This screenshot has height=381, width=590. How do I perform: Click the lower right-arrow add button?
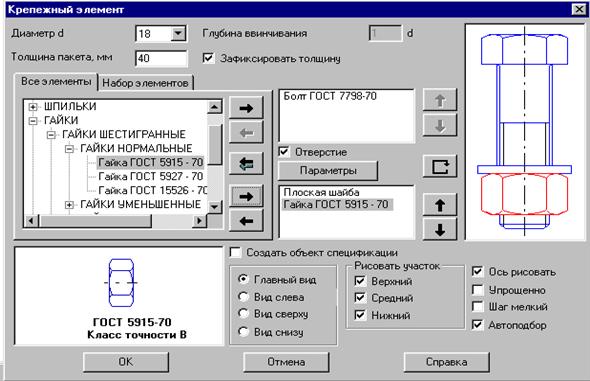[x=246, y=196]
